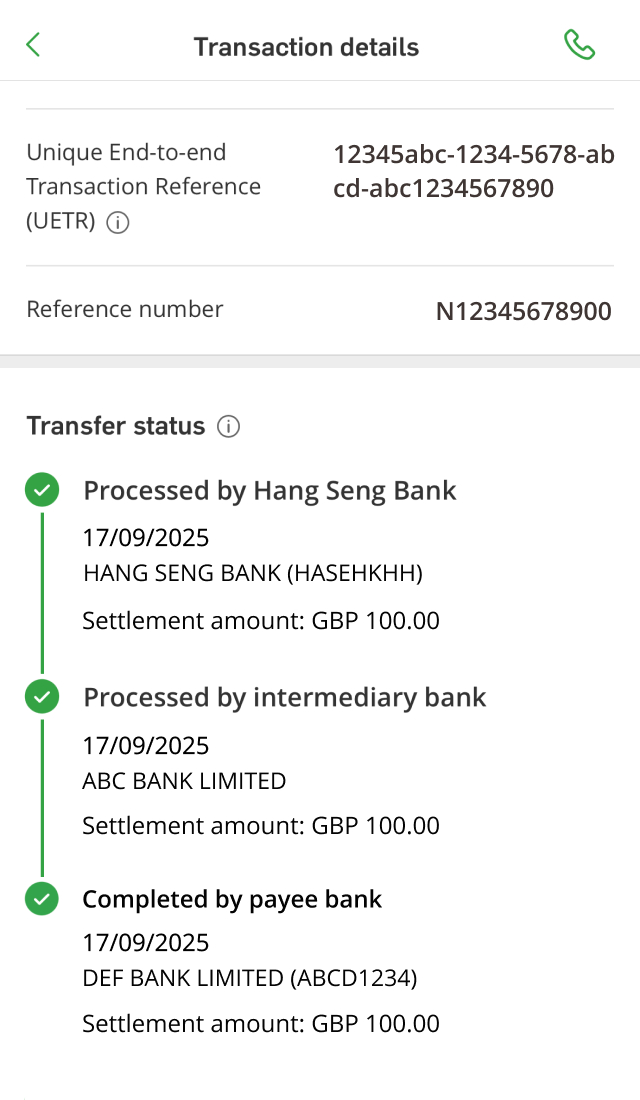Tap DEF BANK LIMITED (ABCD1234) text
The width and height of the screenshot is (640, 1100).
pos(249,978)
